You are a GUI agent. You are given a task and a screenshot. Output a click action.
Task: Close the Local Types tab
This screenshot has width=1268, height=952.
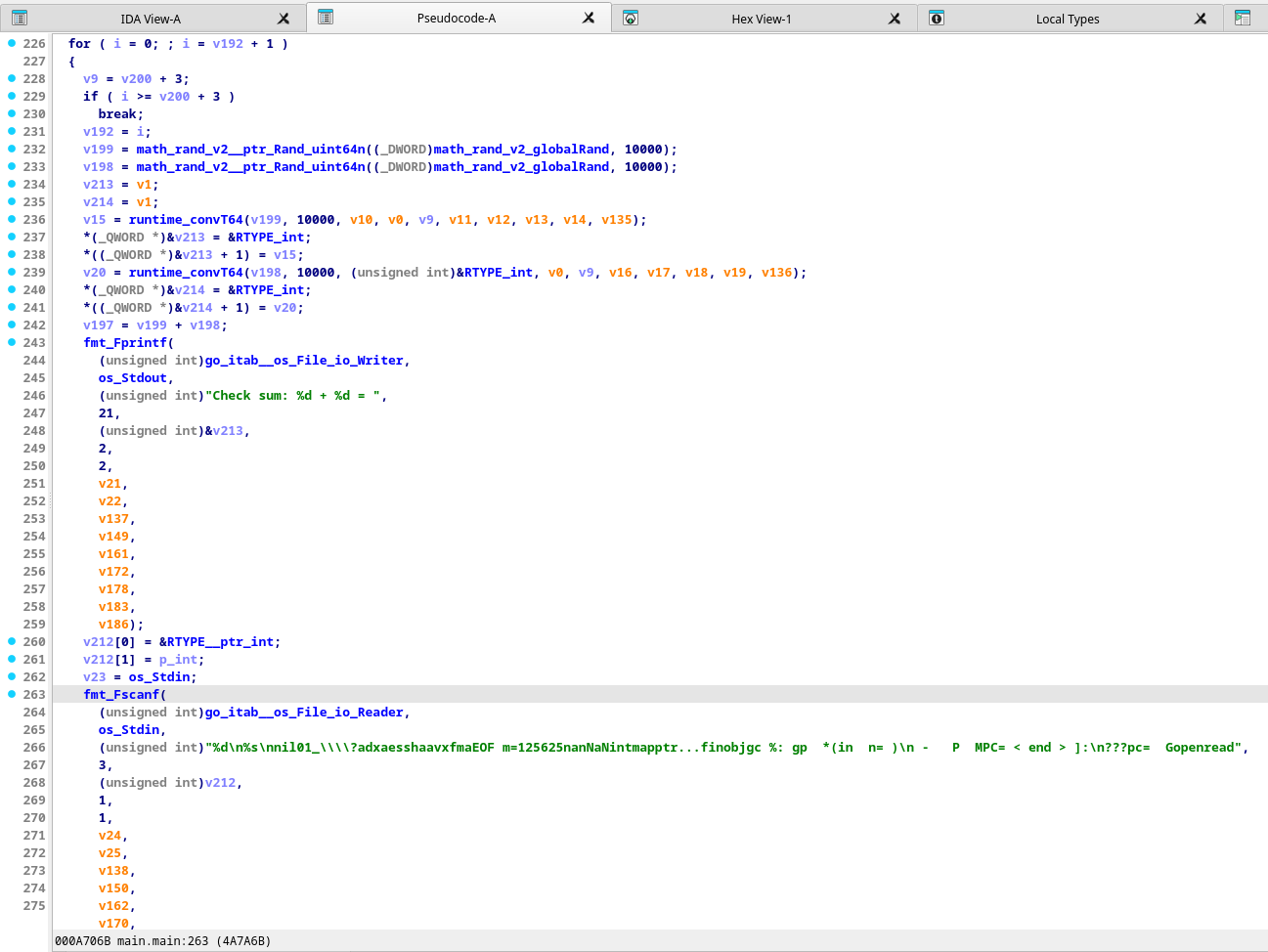point(1201,19)
